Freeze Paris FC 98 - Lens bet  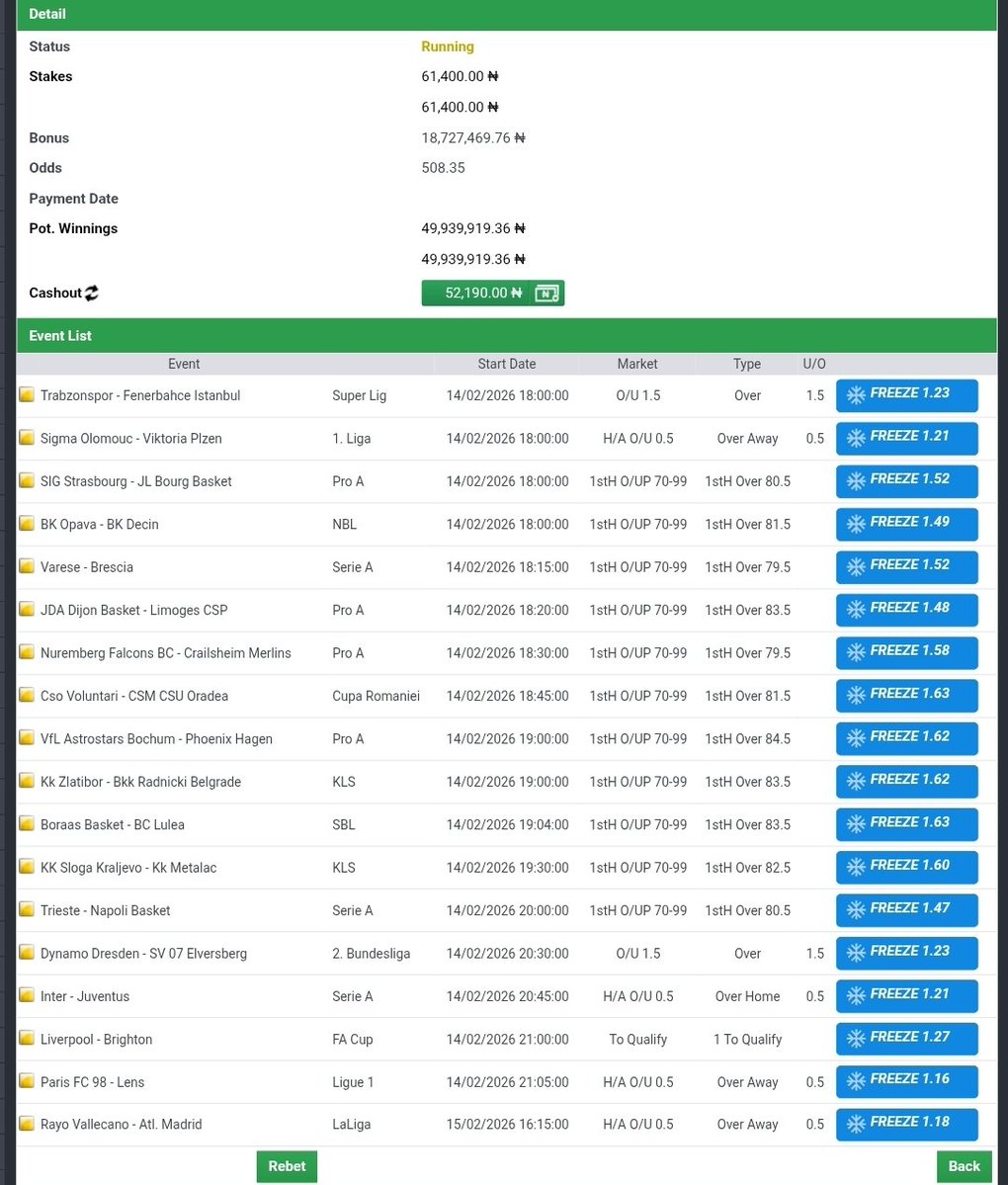[907, 1082]
